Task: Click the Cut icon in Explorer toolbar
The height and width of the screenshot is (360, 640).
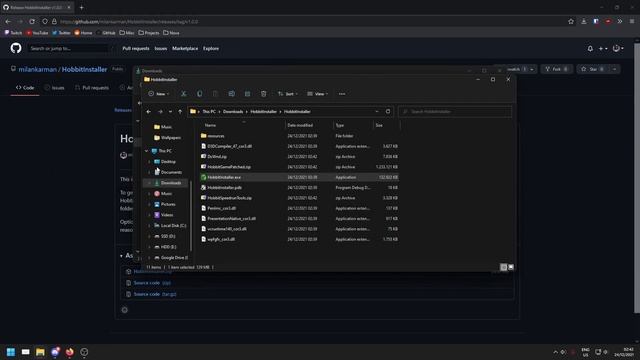Action: pos(184,94)
